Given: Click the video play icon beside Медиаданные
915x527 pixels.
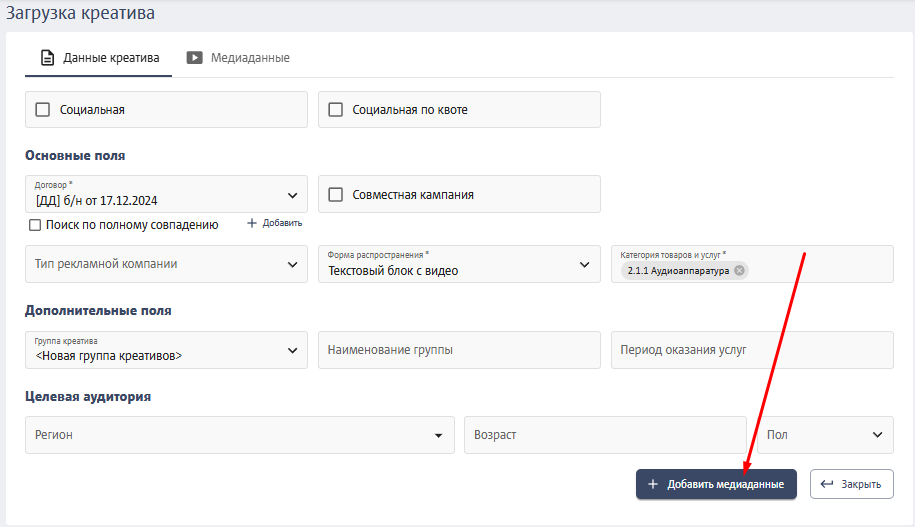Looking at the screenshot, I should [194, 58].
